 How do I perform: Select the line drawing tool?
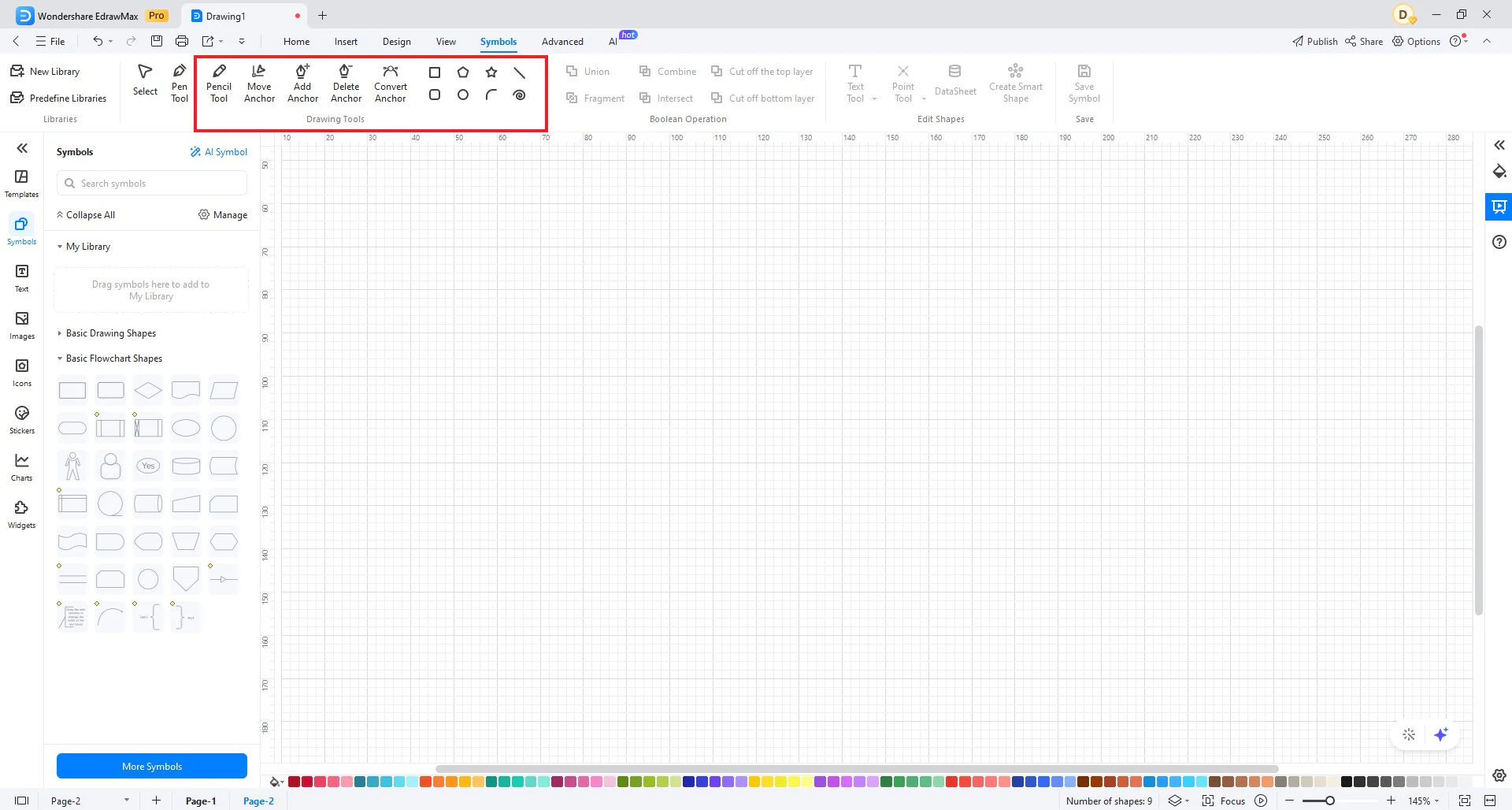[x=520, y=72]
